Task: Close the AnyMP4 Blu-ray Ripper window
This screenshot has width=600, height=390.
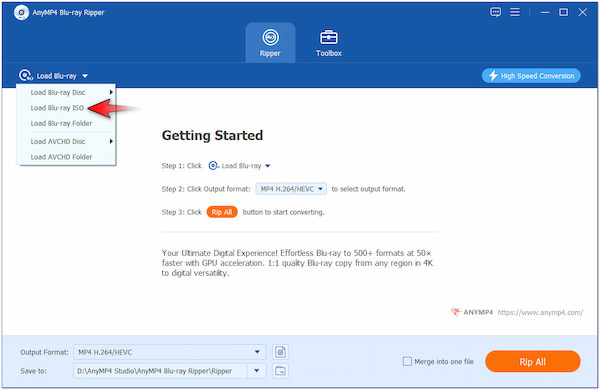Action: (582, 12)
